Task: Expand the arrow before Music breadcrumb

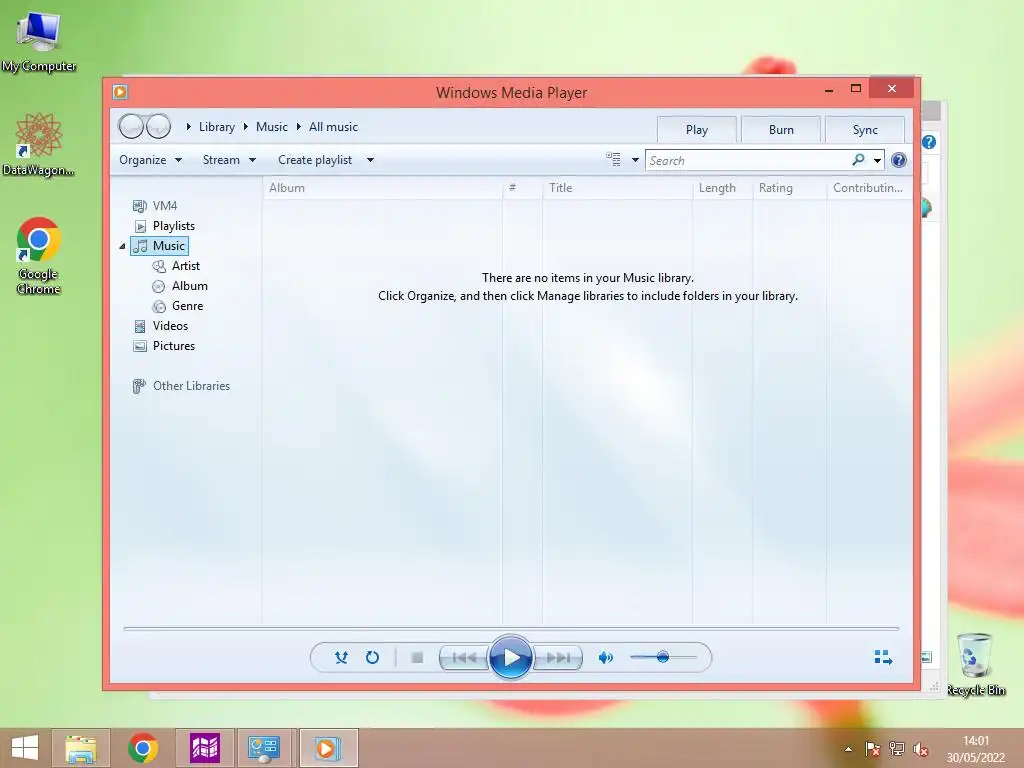Action: coord(246,127)
